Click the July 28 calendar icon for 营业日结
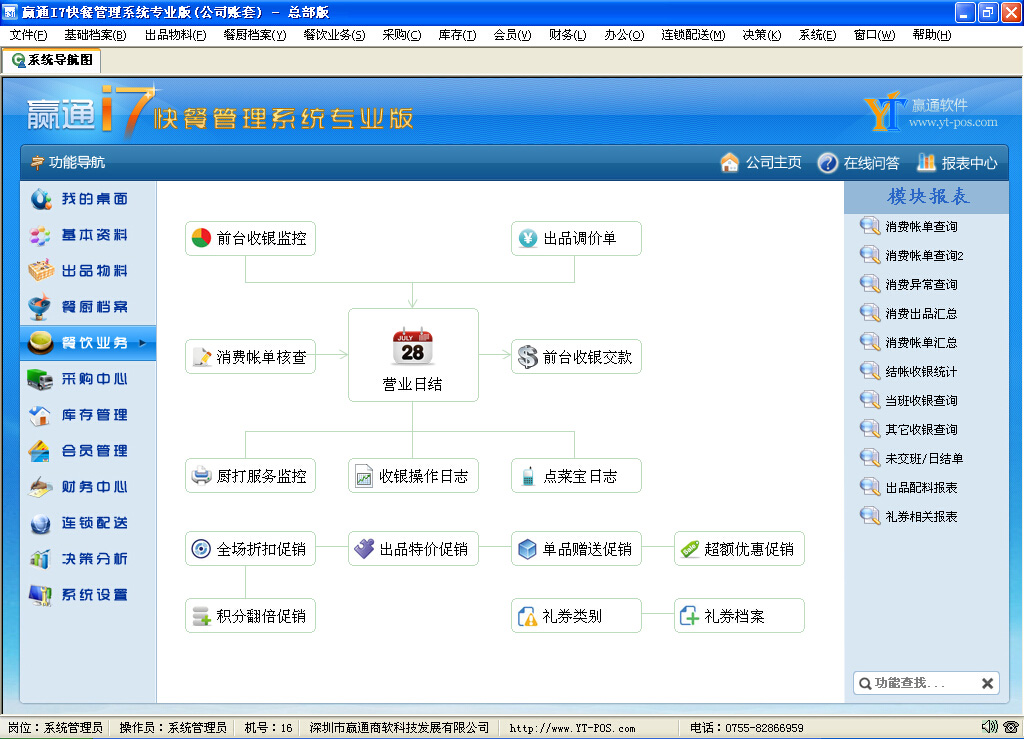Image resolution: width=1024 pixels, height=739 pixels. (413, 346)
